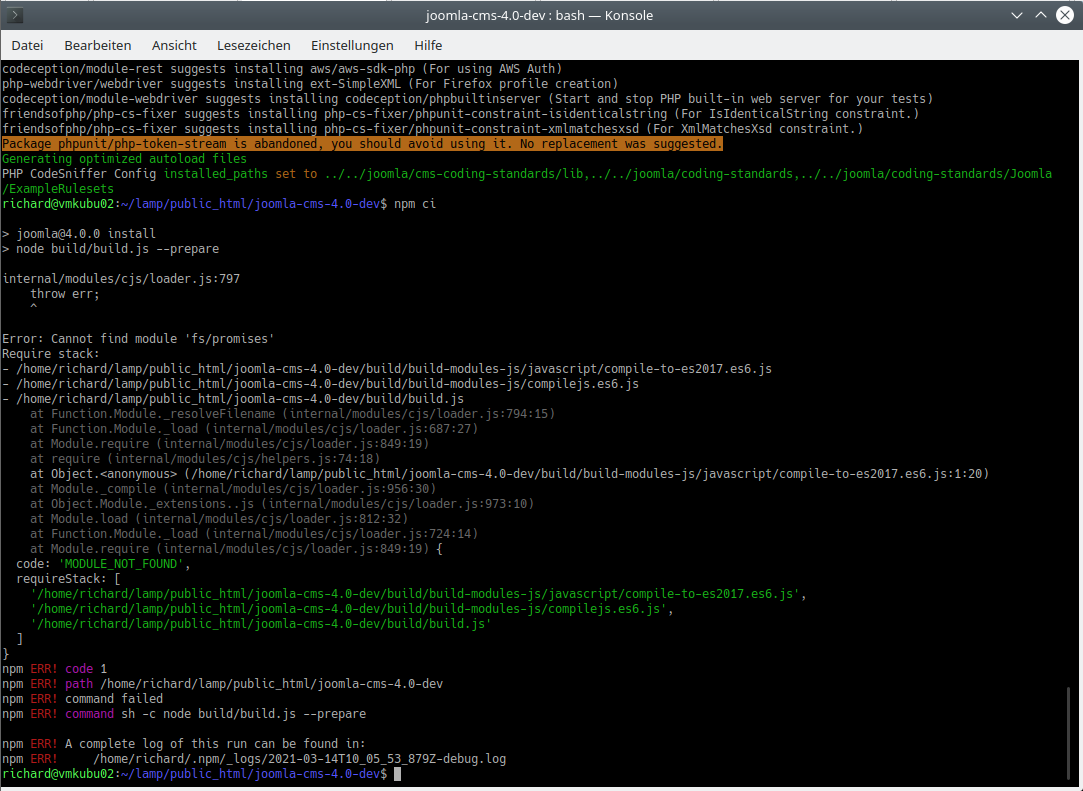The image size is (1083, 791).
Task: Click 'npm ERR! command sh -c node build/build.js' line
Action: click(184, 714)
